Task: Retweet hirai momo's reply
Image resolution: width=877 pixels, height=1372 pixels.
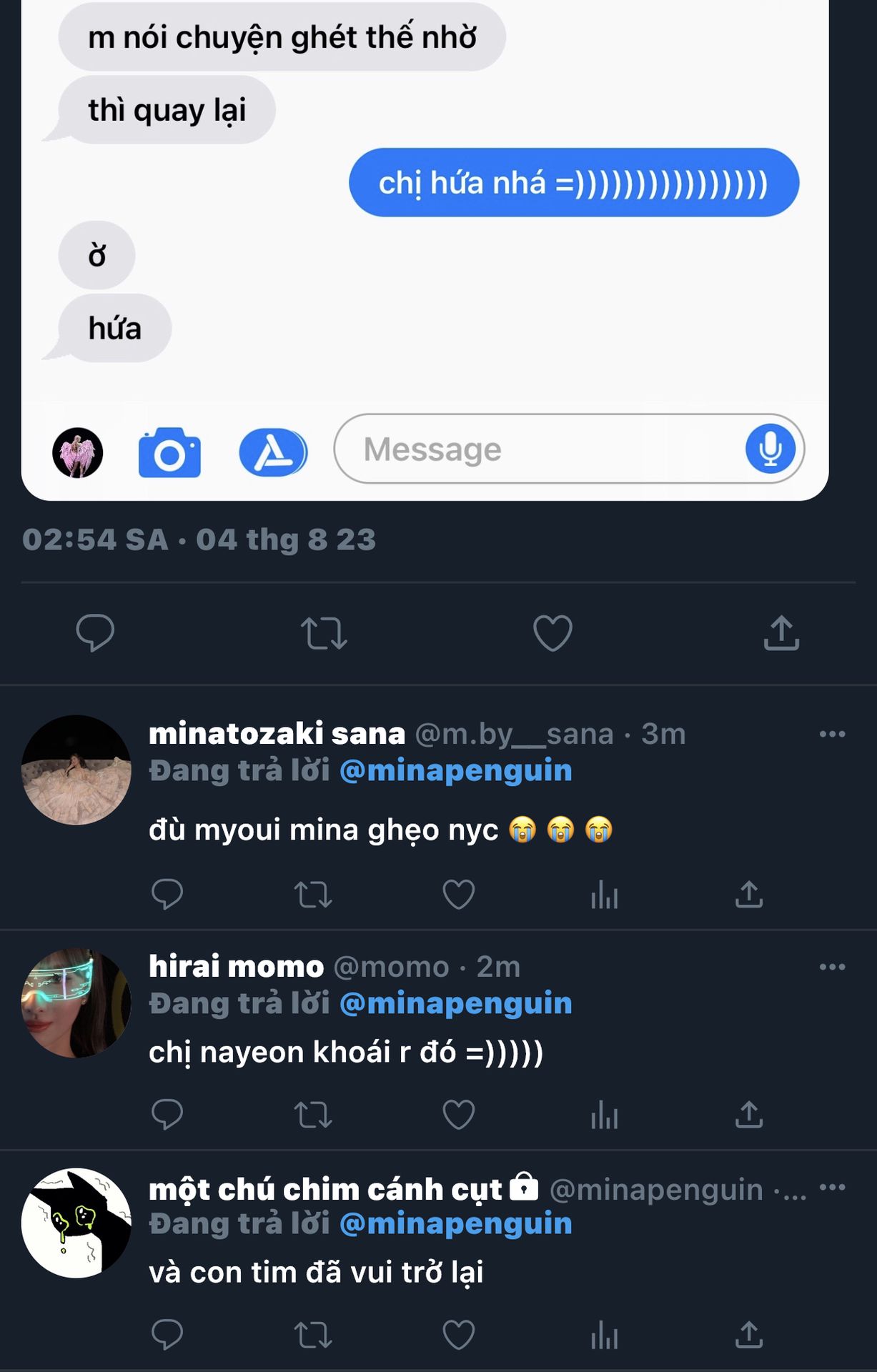Action: 313,1114
